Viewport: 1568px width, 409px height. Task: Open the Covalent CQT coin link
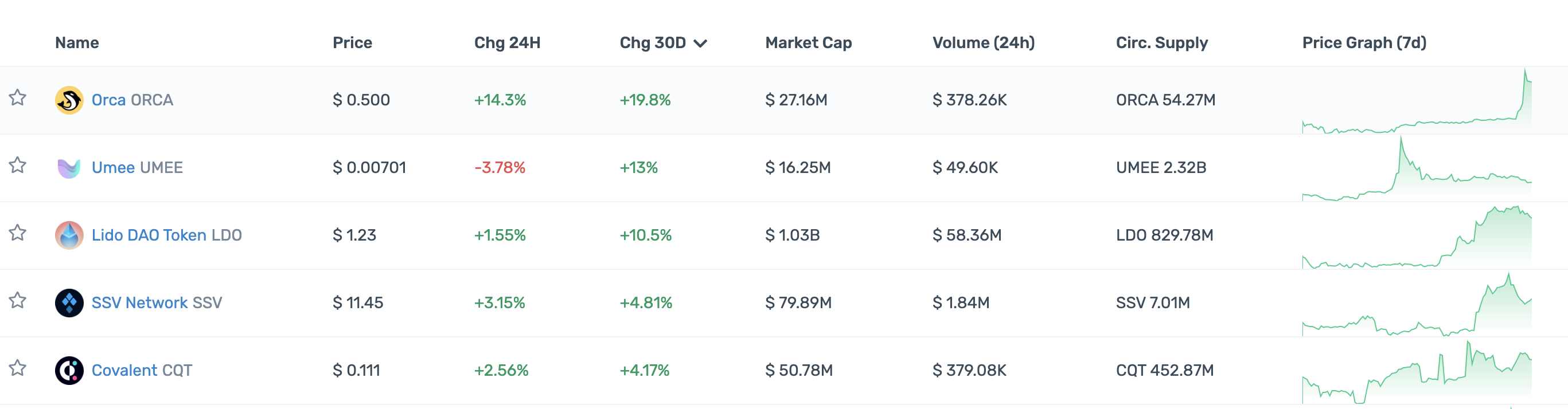[x=141, y=370]
